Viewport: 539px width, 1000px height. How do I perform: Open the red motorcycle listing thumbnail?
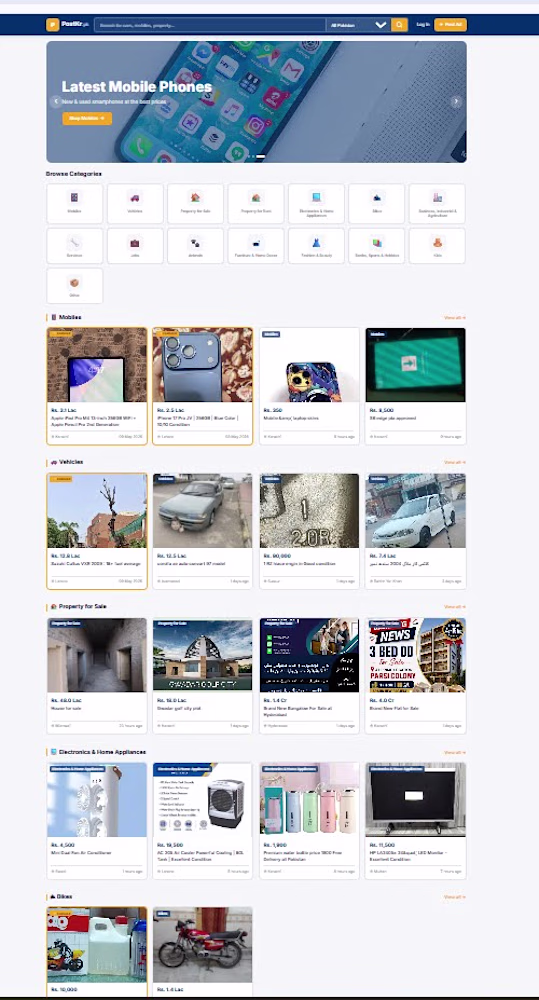tap(203, 945)
